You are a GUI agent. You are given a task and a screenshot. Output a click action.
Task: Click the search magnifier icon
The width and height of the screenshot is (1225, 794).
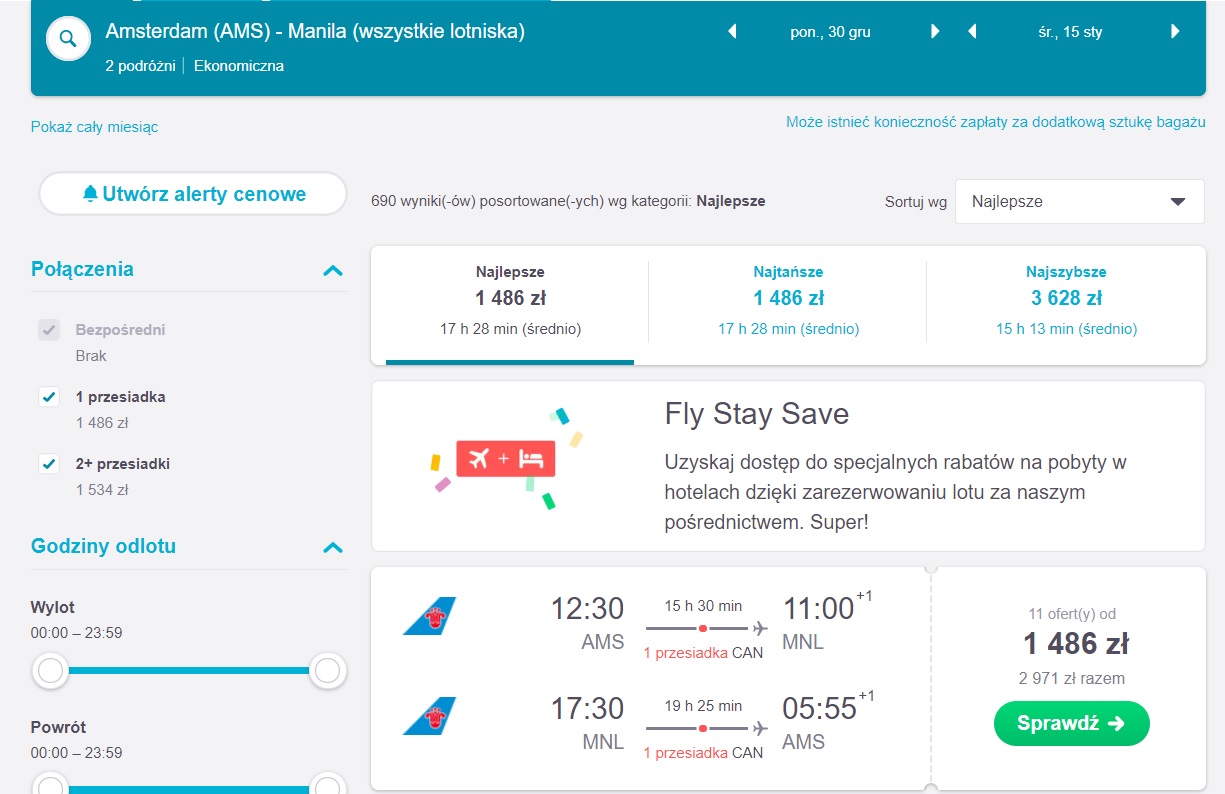click(x=68, y=39)
